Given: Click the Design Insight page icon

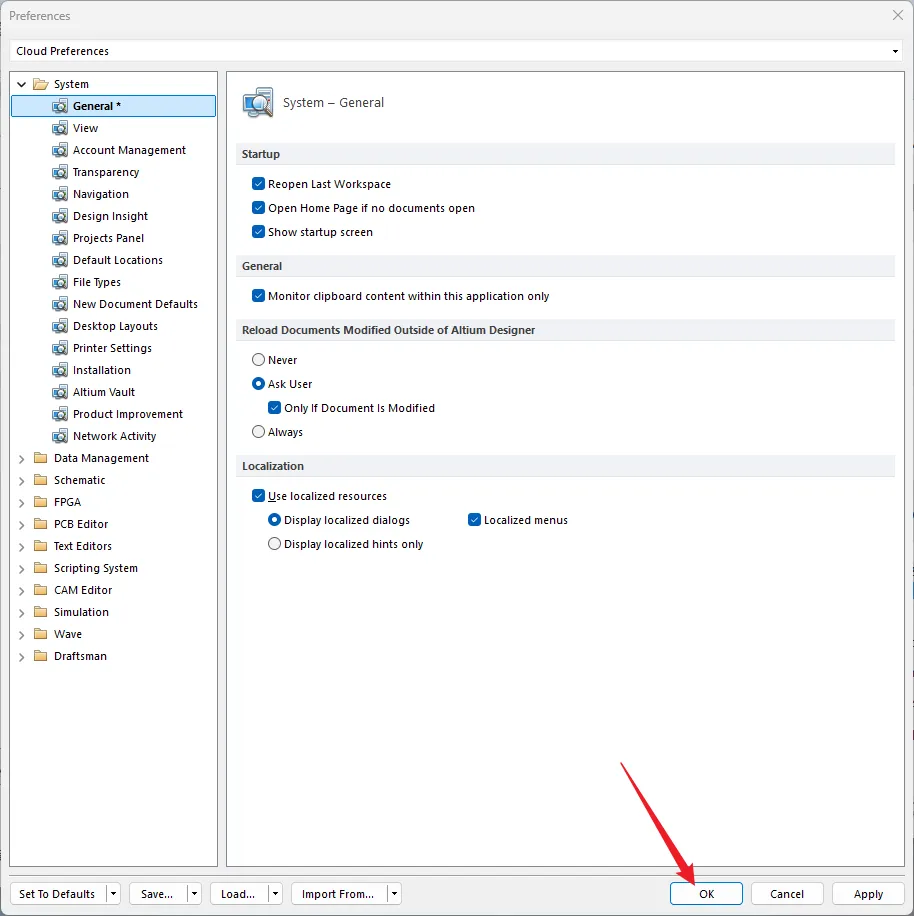Looking at the screenshot, I should click(x=60, y=216).
